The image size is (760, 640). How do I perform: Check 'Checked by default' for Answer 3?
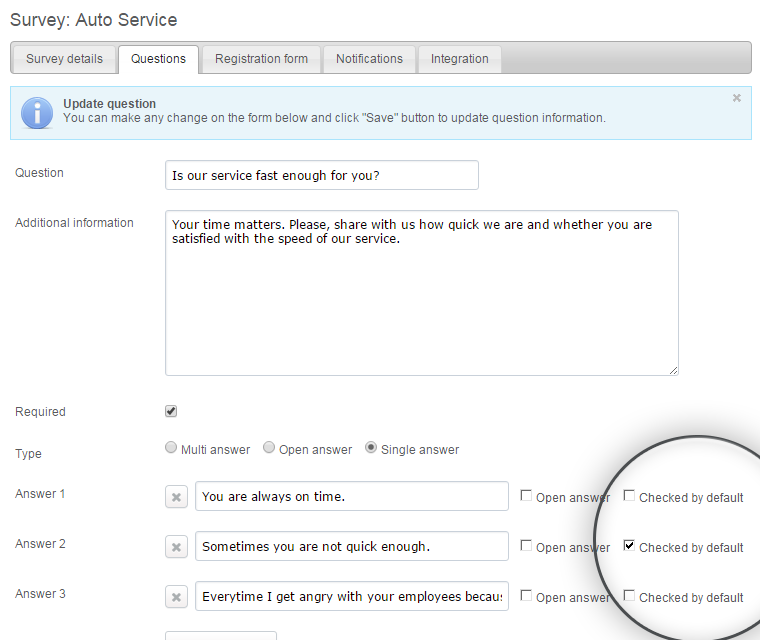coord(629,595)
